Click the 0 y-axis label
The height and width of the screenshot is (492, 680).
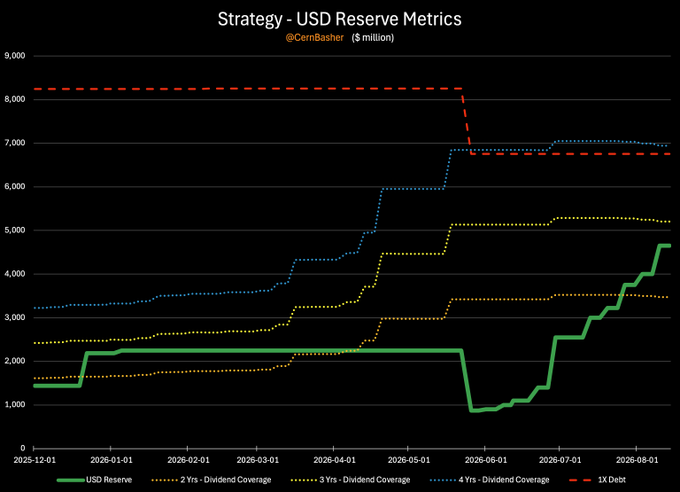coord(23,448)
